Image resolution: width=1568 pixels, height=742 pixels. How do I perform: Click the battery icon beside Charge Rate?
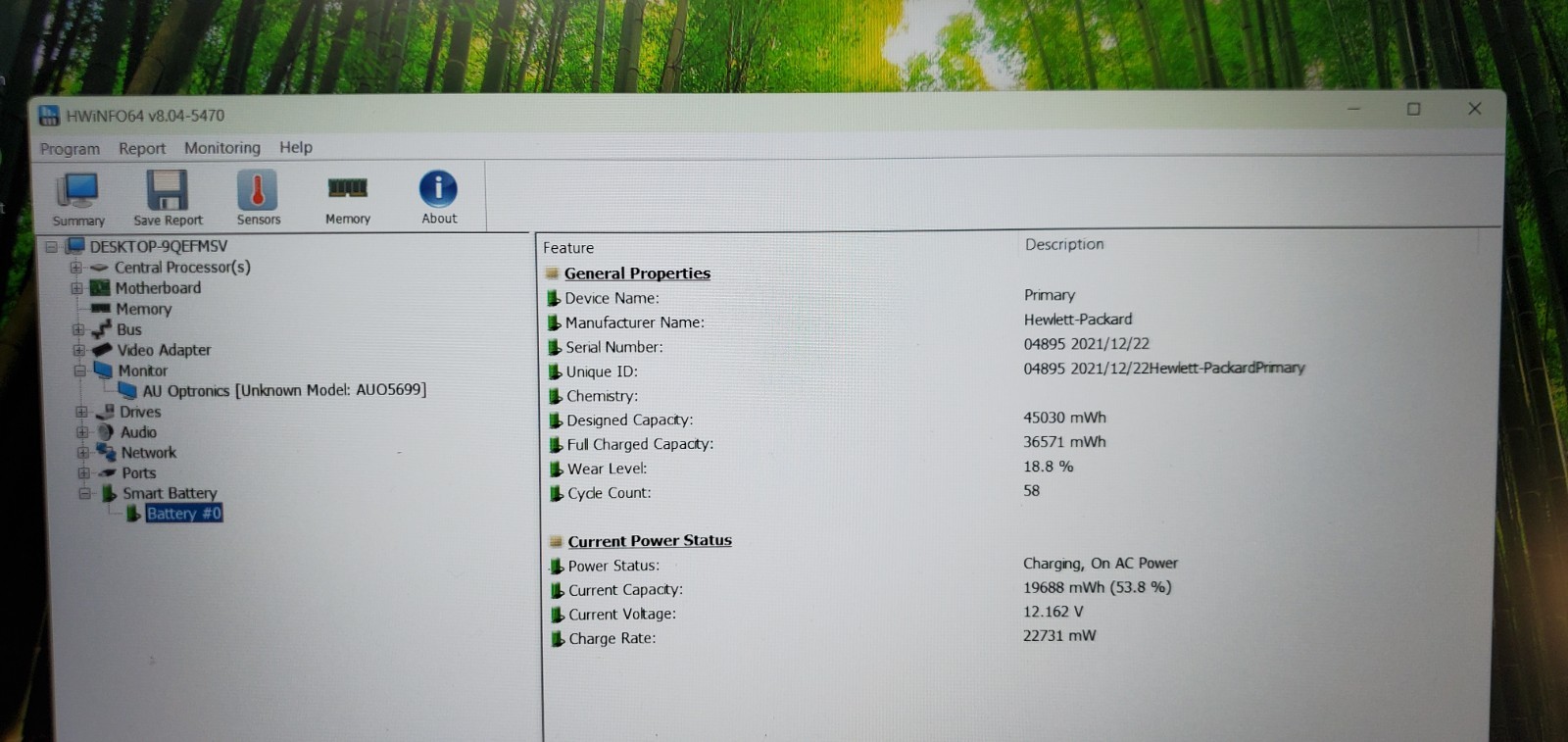pos(558,639)
